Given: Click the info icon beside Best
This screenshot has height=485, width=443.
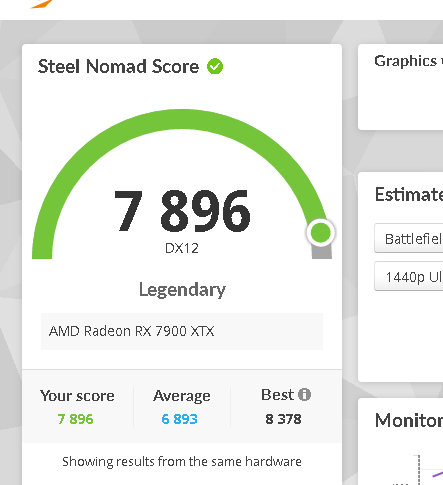Looking at the screenshot, I should click(304, 395).
